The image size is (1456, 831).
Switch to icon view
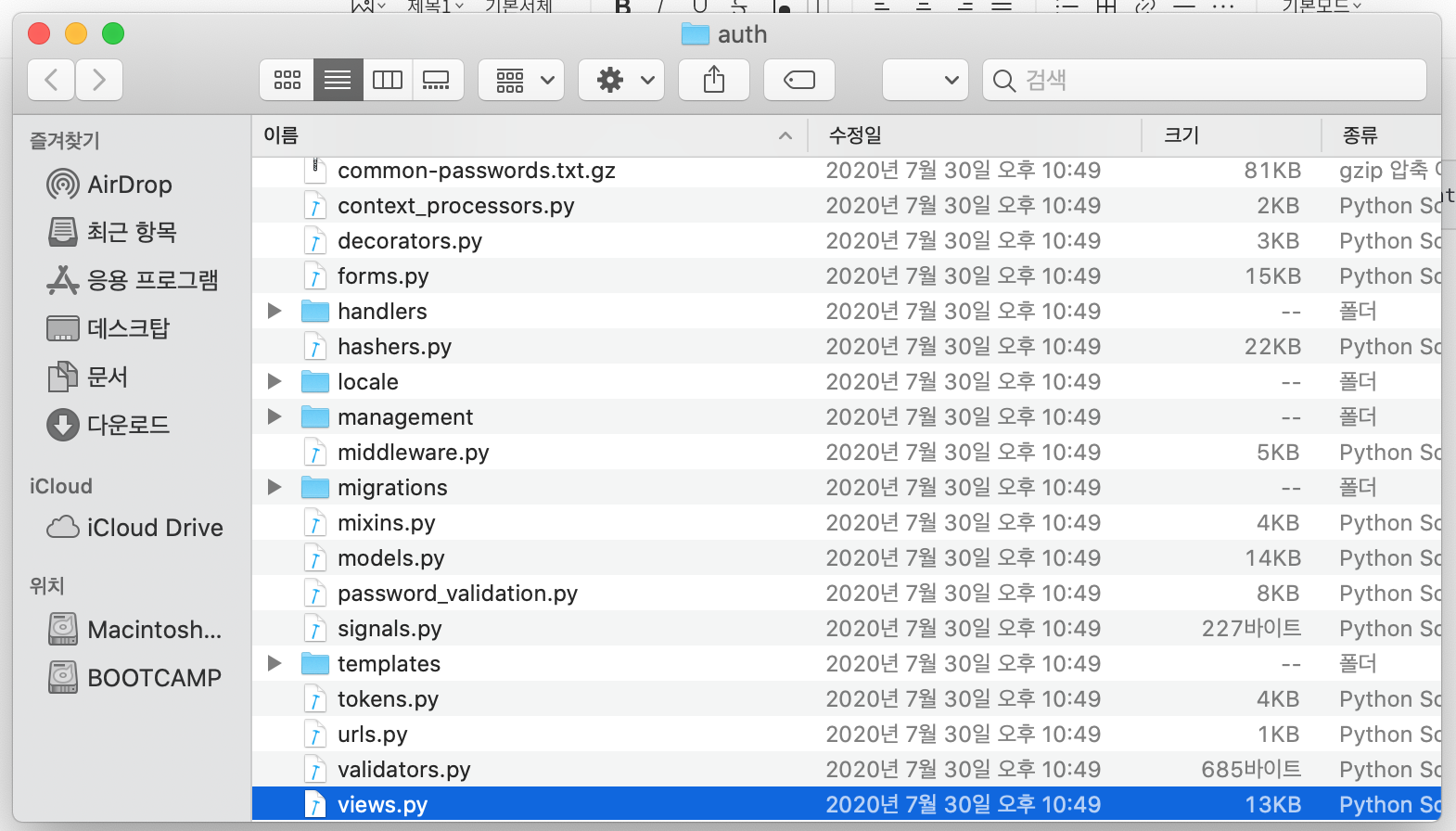[287, 80]
